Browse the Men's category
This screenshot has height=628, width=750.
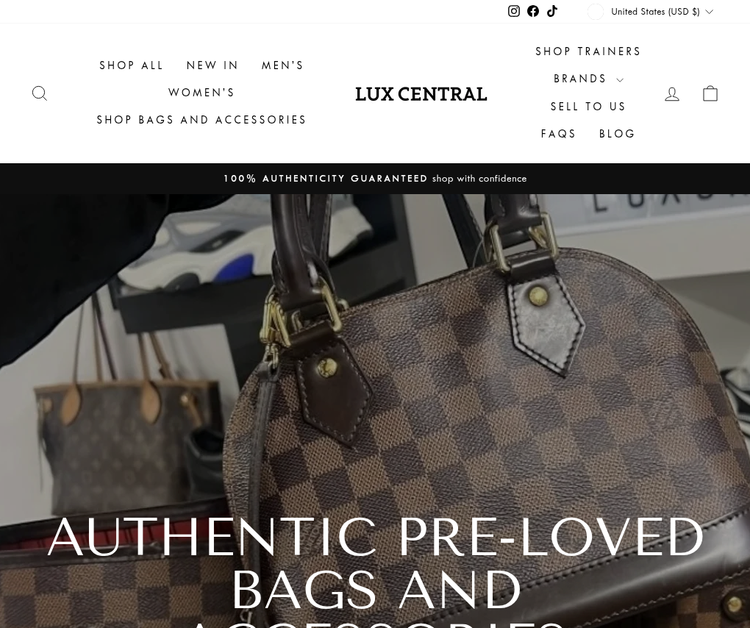point(282,65)
